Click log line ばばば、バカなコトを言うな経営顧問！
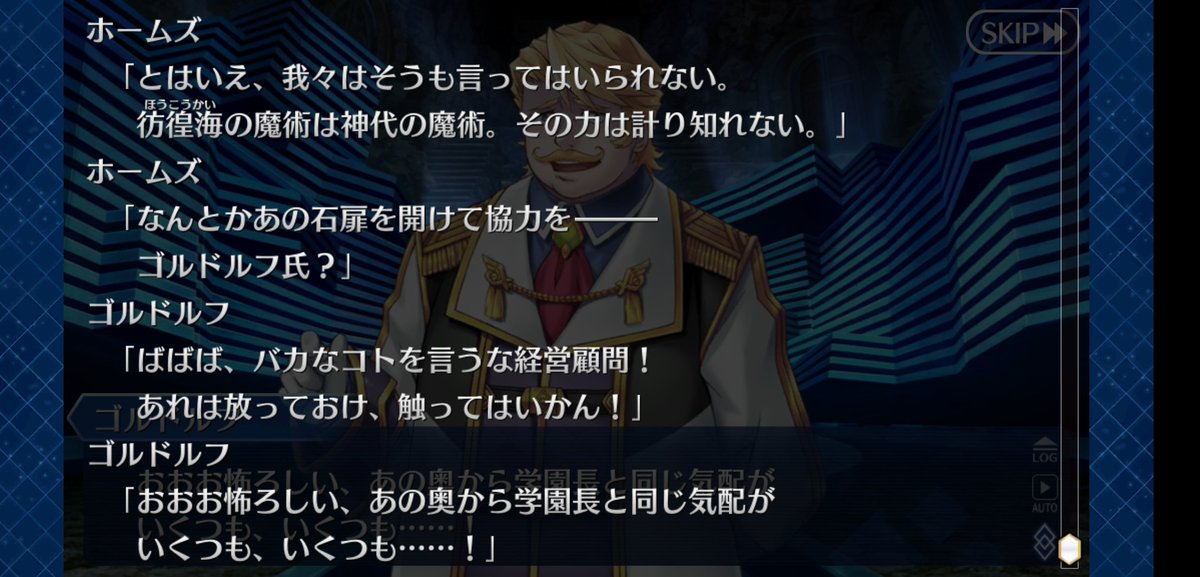Image resolution: width=1200 pixels, height=577 pixels. pyautogui.click(x=386, y=359)
